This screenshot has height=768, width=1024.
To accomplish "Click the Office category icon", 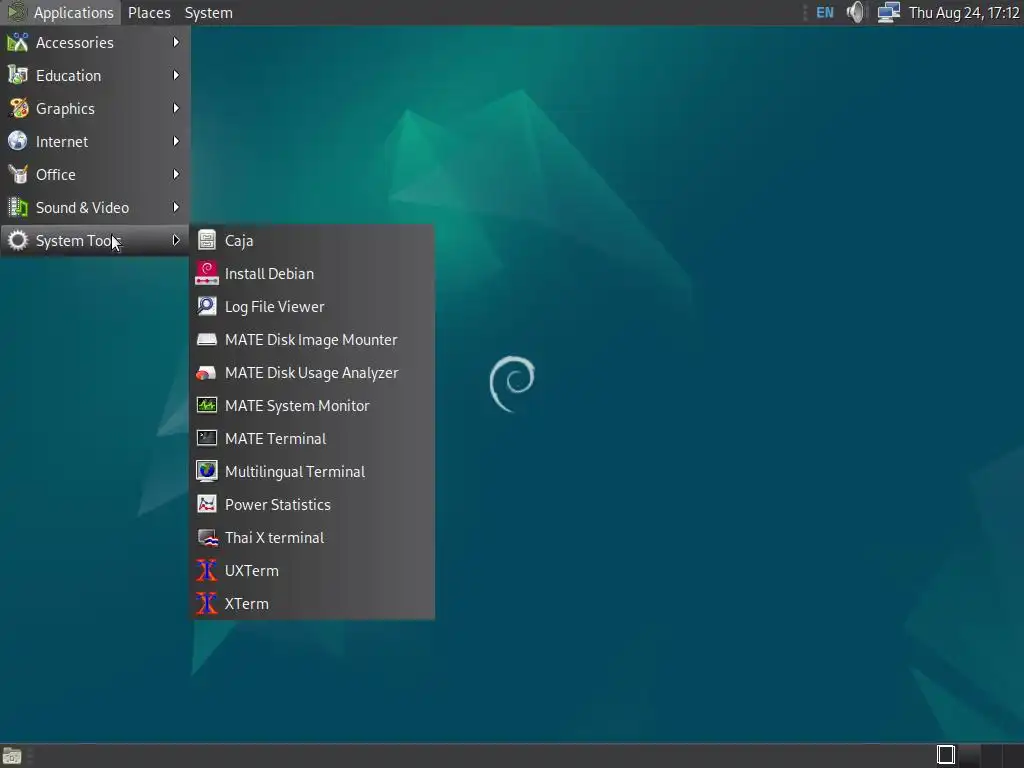I will (x=18, y=174).
